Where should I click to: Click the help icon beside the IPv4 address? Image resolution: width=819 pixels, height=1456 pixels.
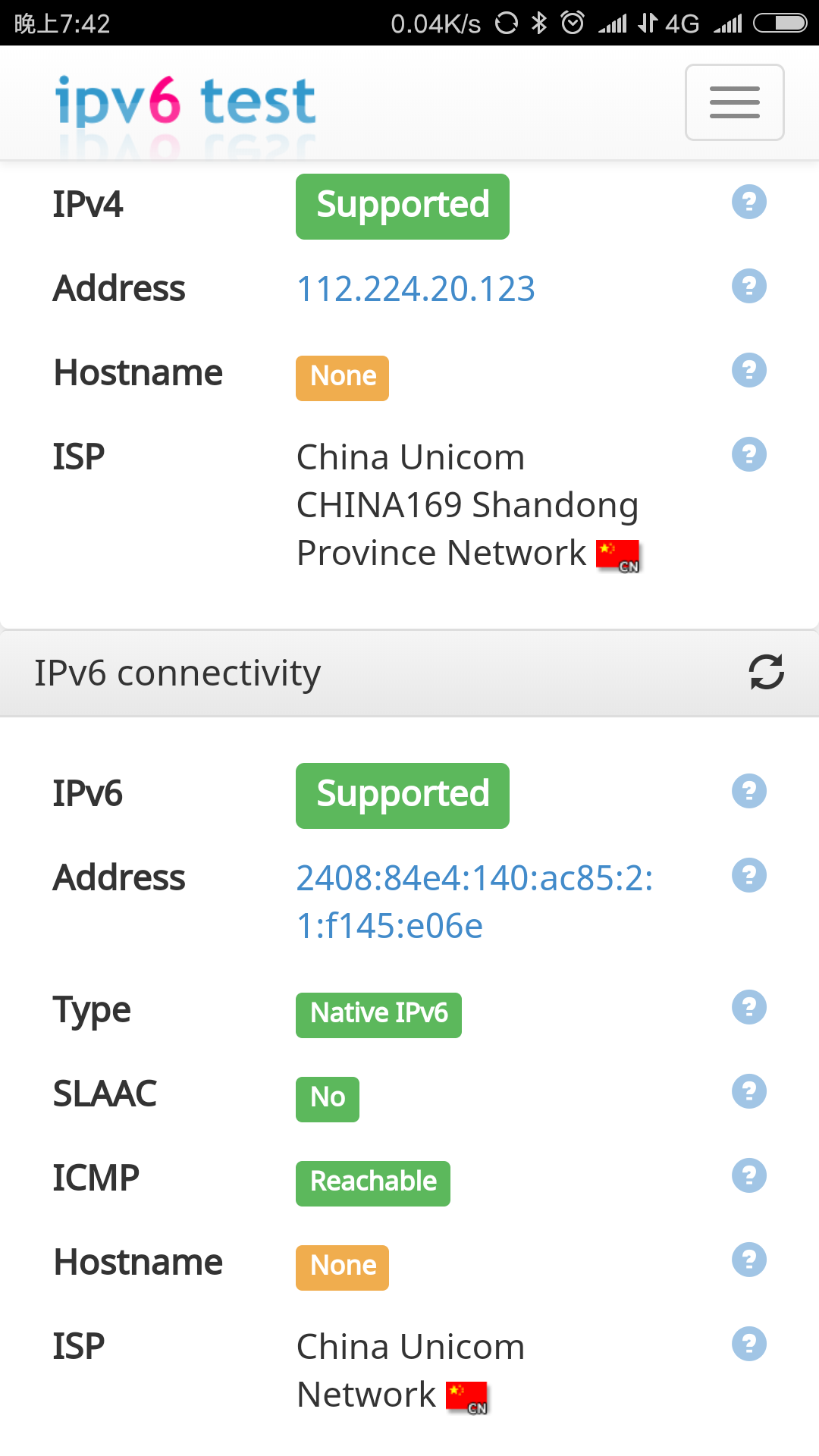pos(748,286)
